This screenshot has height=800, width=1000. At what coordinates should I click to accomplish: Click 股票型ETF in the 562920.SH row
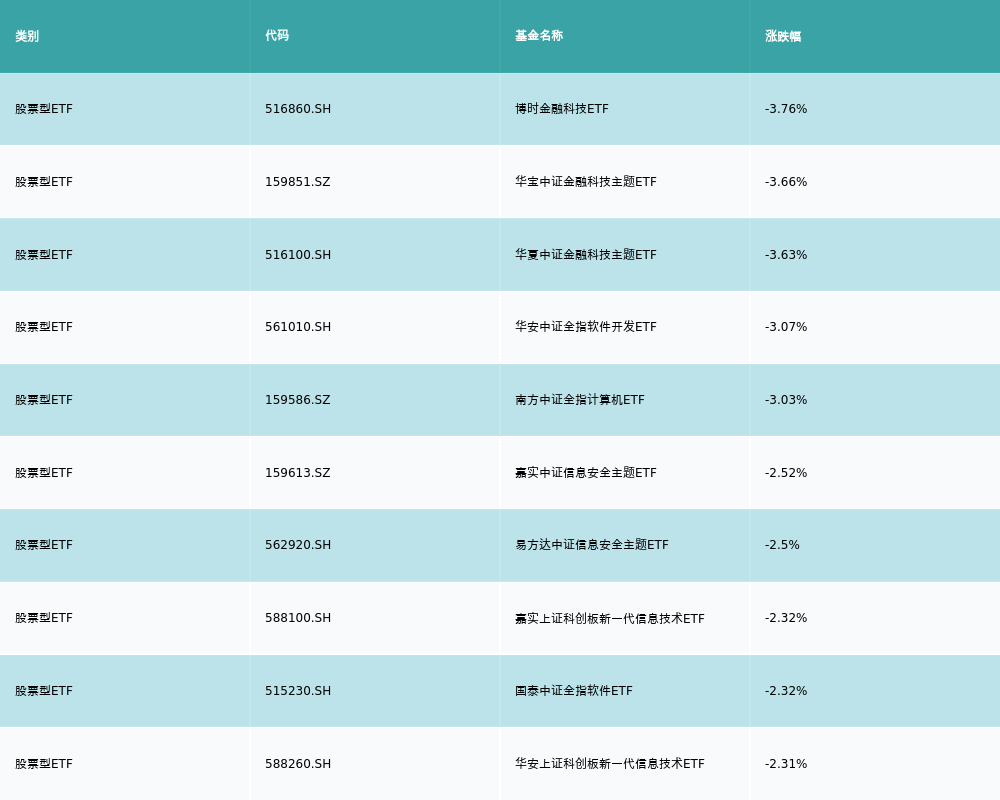[44, 545]
